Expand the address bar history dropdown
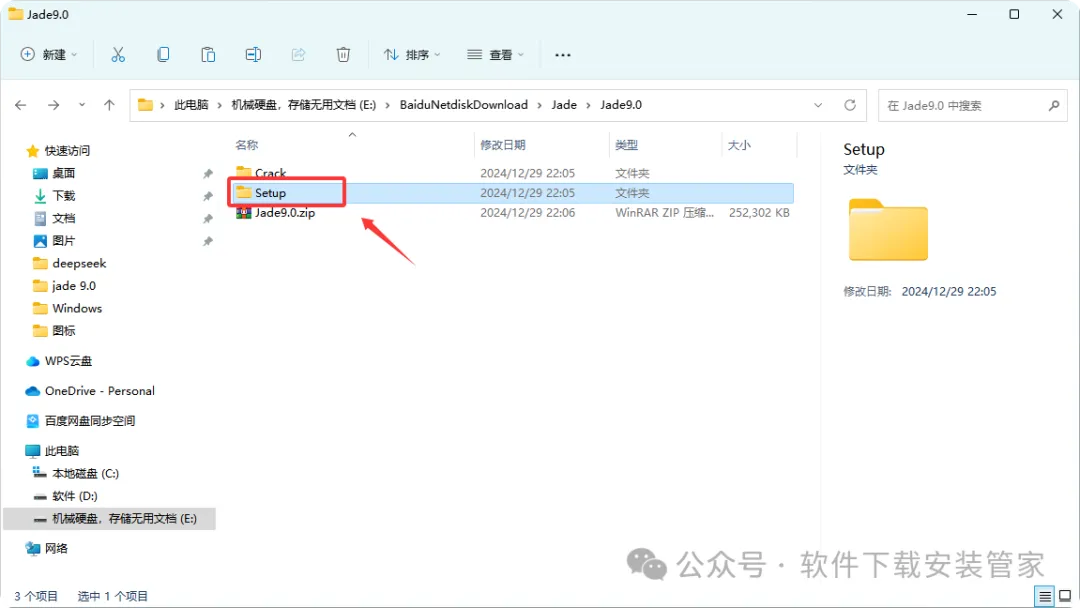Viewport: 1080px width, 608px height. click(x=818, y=105)
